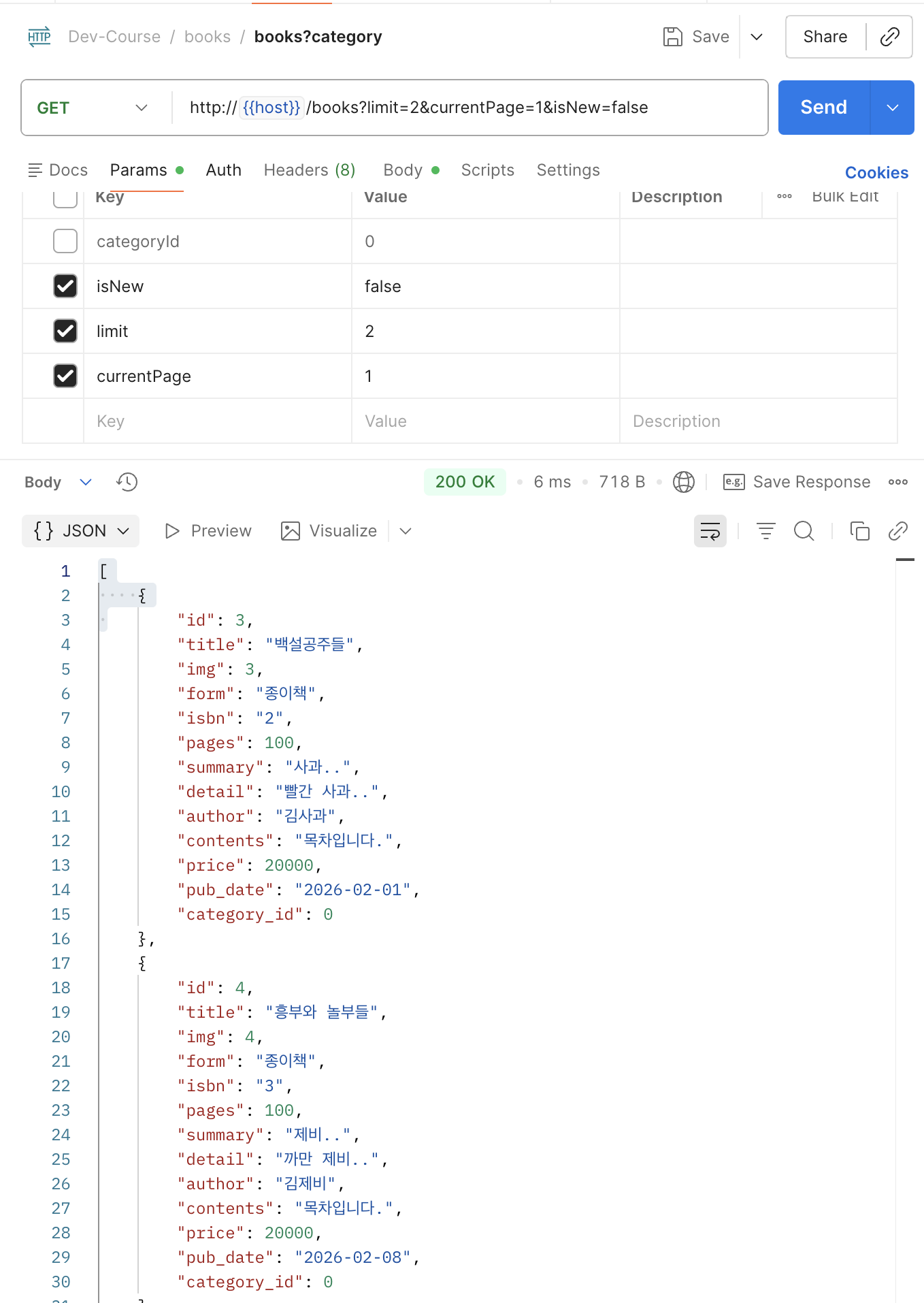The image size is (924, 1303).
Task: Go to Dev-Course breadcrumb
Action: (114, 37)
